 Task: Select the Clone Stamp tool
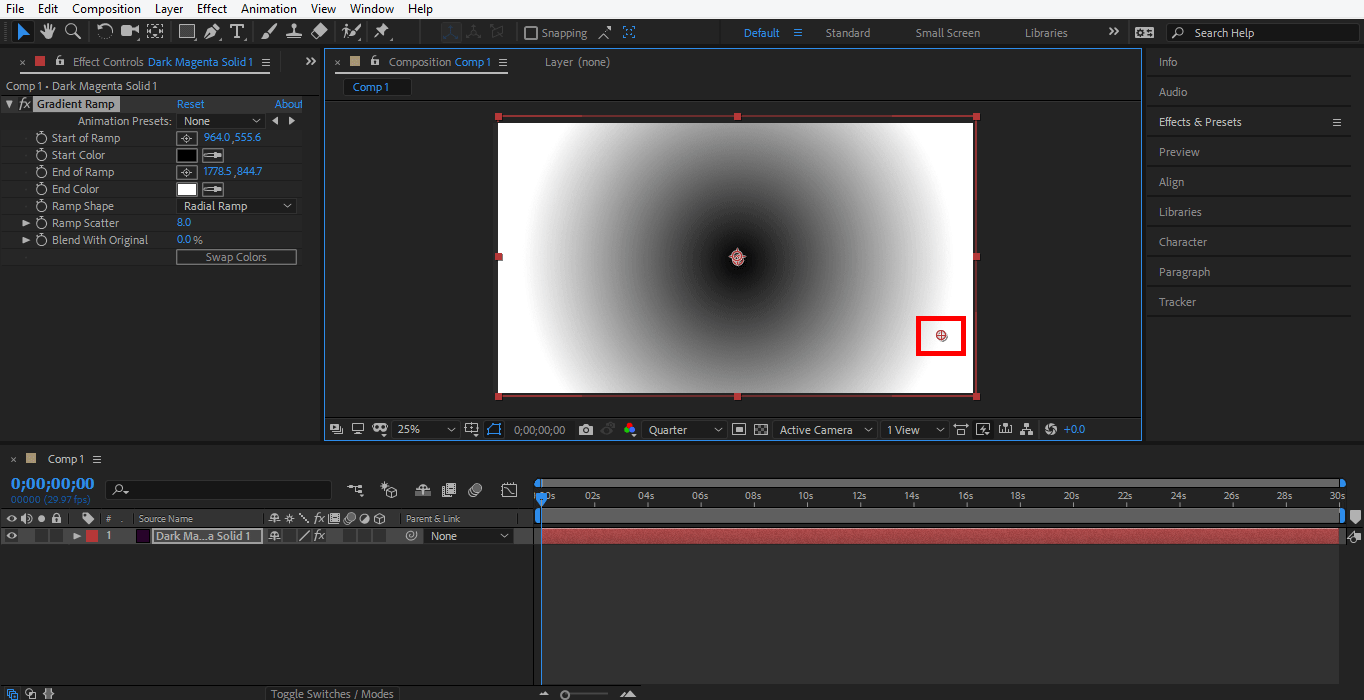pos(294,32)
